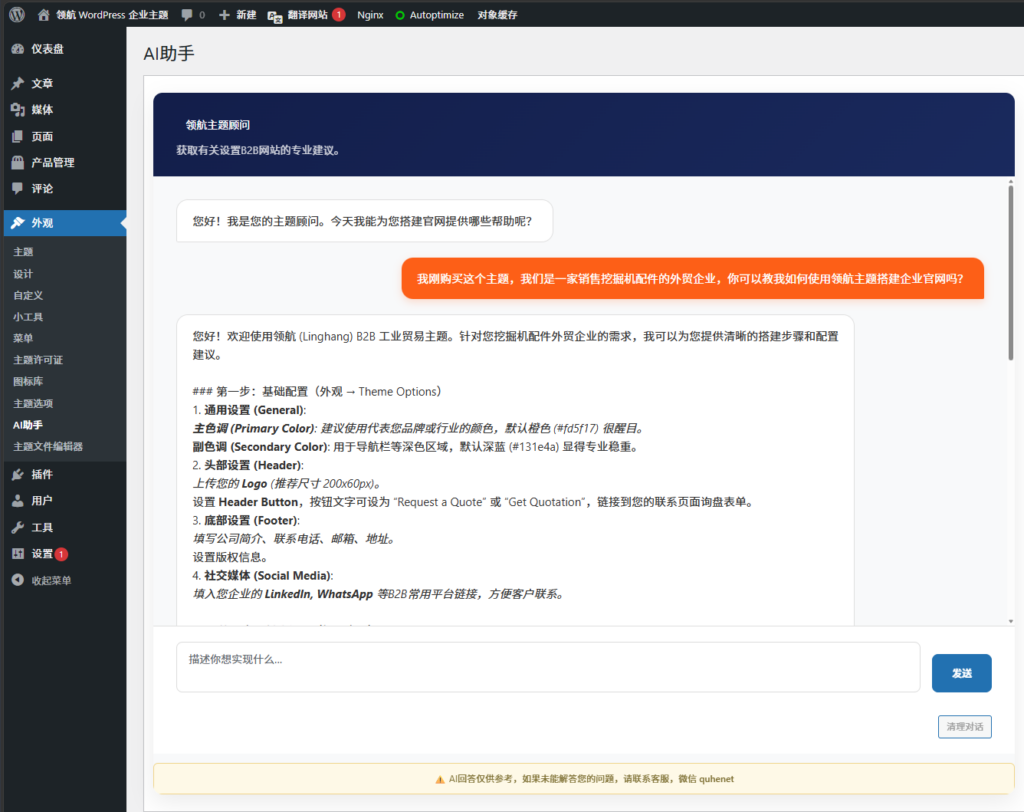Open 产品管理 in the sidebar
The height and width of the screenshot is (812, 1024).
[x=52, y=162]
